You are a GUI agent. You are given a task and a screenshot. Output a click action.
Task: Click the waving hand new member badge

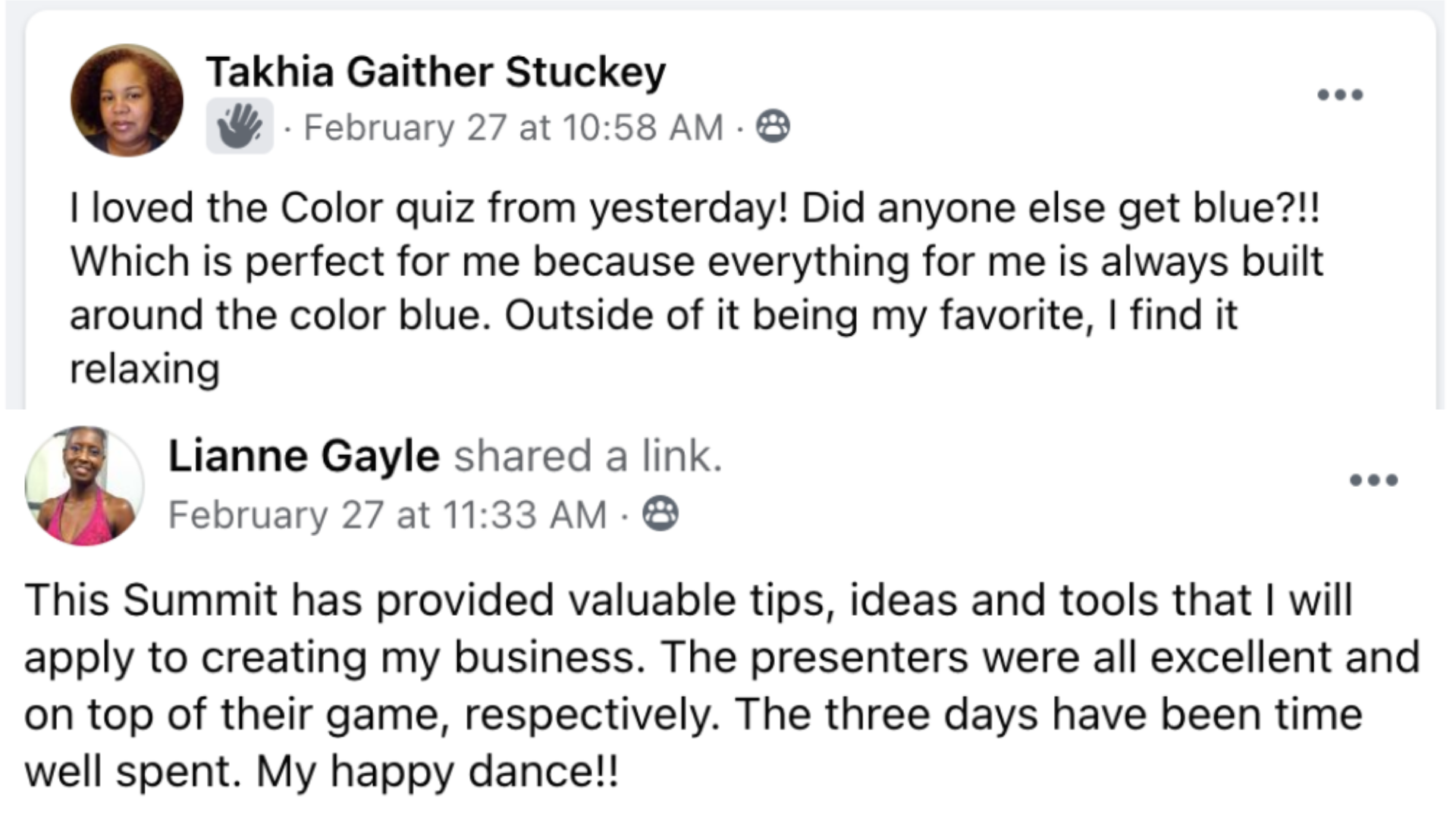pyautogui.click(x=240, y=126)
